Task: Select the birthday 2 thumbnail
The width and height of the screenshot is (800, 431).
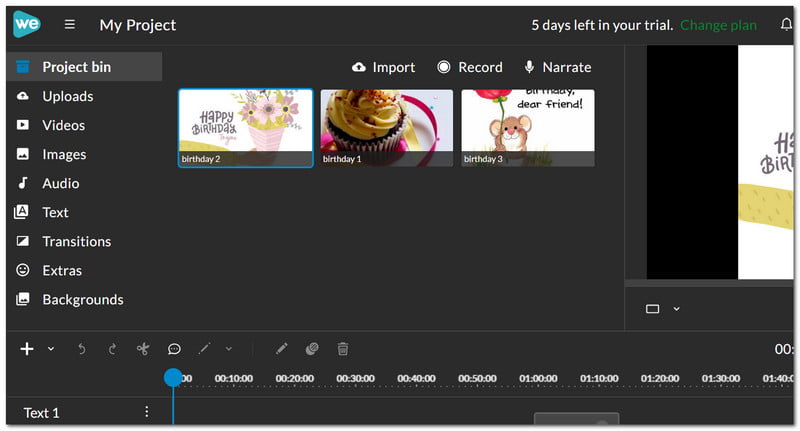Action: pos(245,128)
